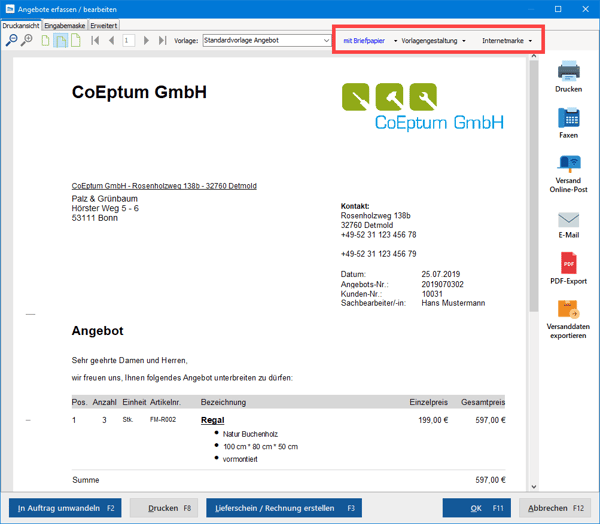Export the offer with PDF-Export
This screenshot has height=524, width=600.
(568, 269)
